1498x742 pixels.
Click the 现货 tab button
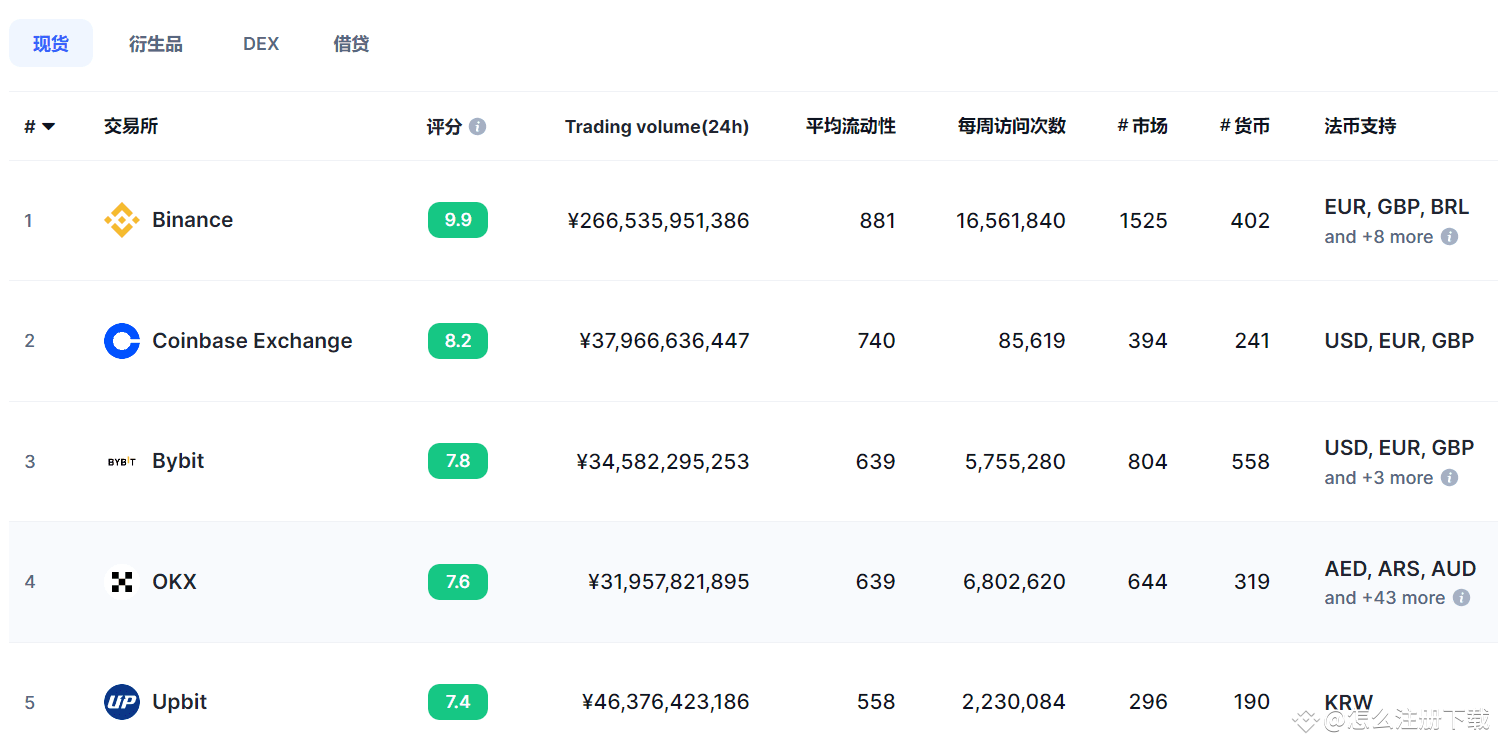tap(50, 43)
